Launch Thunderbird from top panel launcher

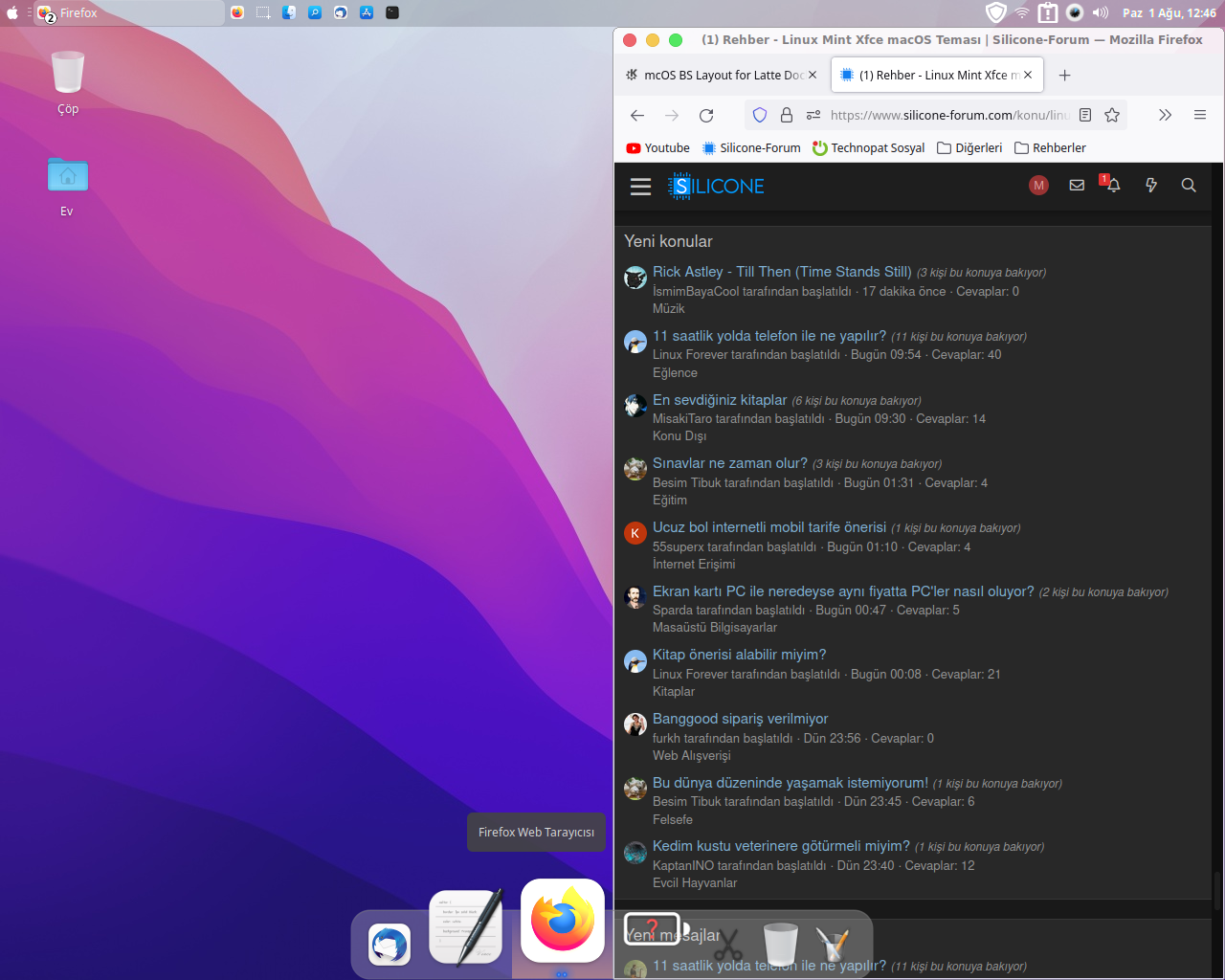[341, 12]
